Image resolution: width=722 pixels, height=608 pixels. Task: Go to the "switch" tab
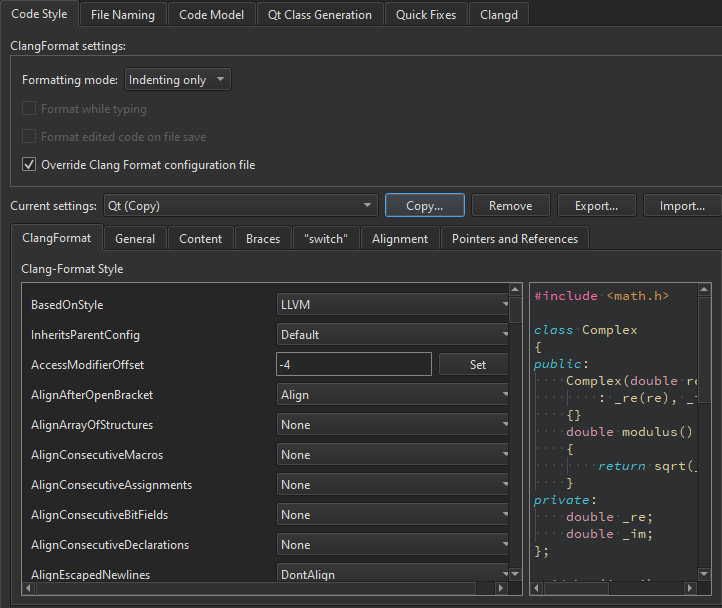click(x=326, y=239)
